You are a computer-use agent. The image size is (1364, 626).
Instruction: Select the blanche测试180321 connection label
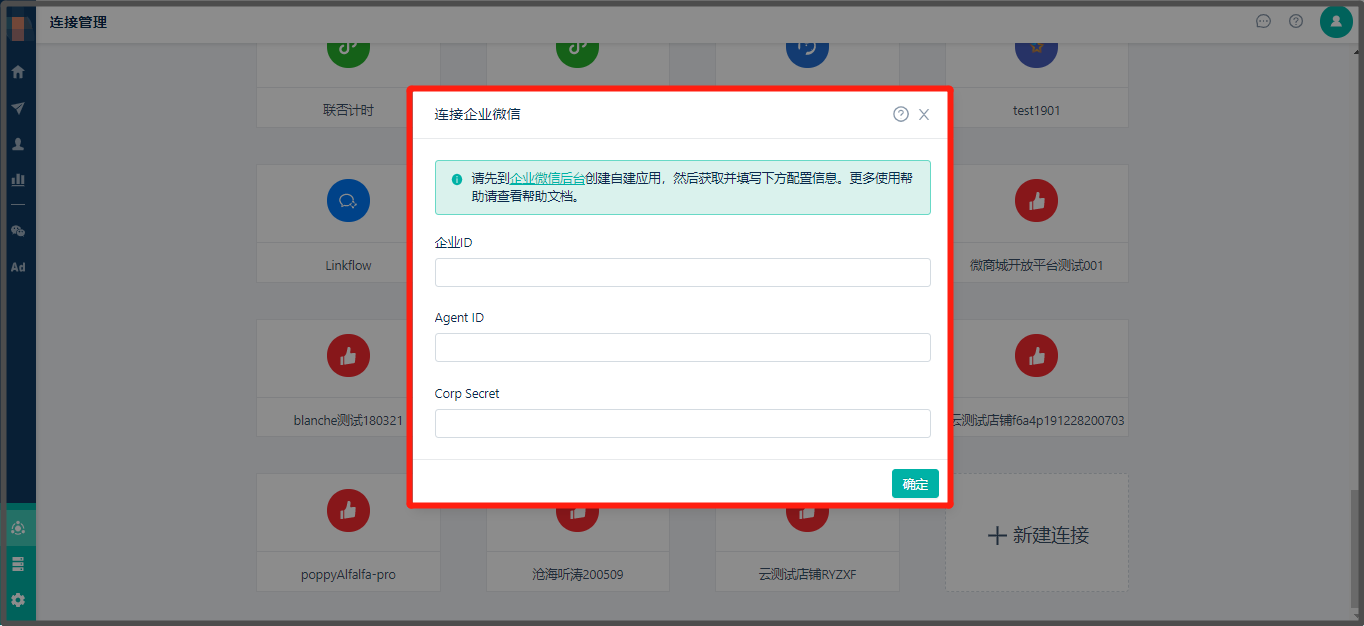tap(348, 421)
